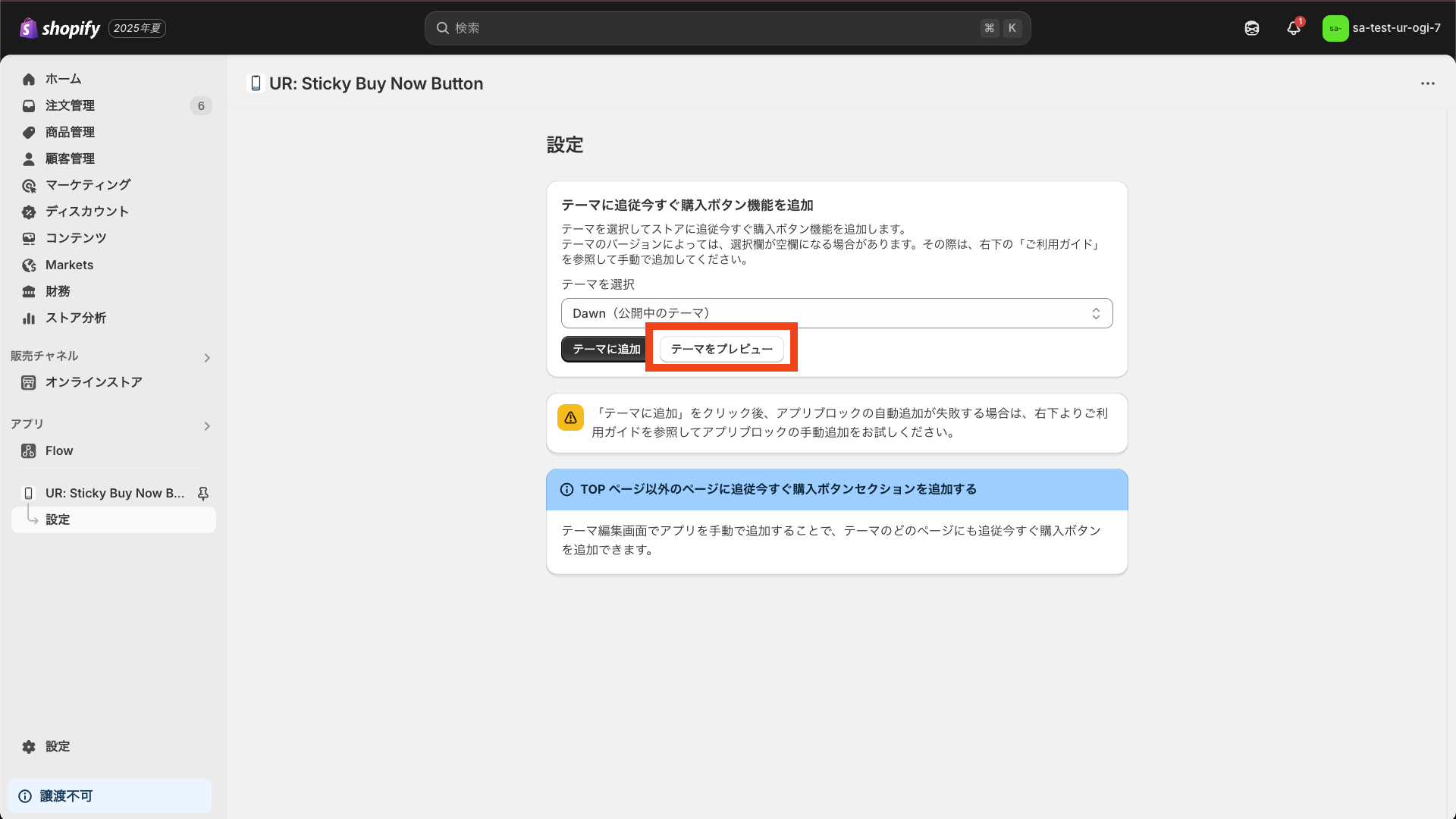Viewport: 1456px width, 819px height.
Task: Open the three-dot page actions menu
Action: tap(1428, 83)
